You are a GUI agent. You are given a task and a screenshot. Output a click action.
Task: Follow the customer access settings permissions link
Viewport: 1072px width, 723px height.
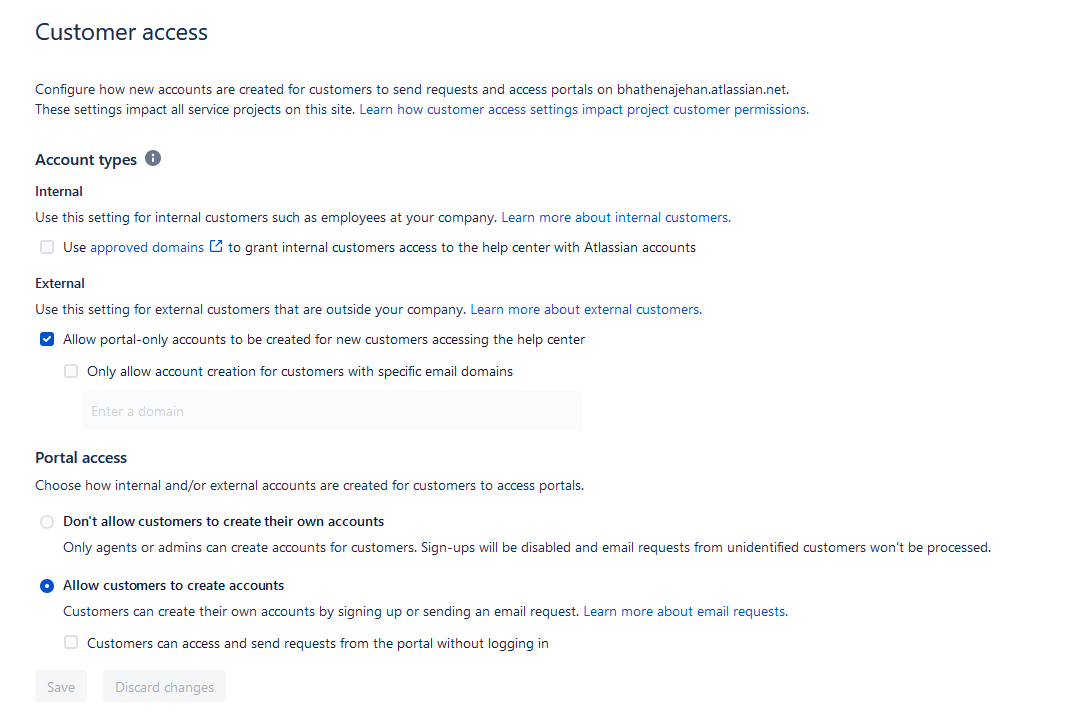(x=582, y=109)
